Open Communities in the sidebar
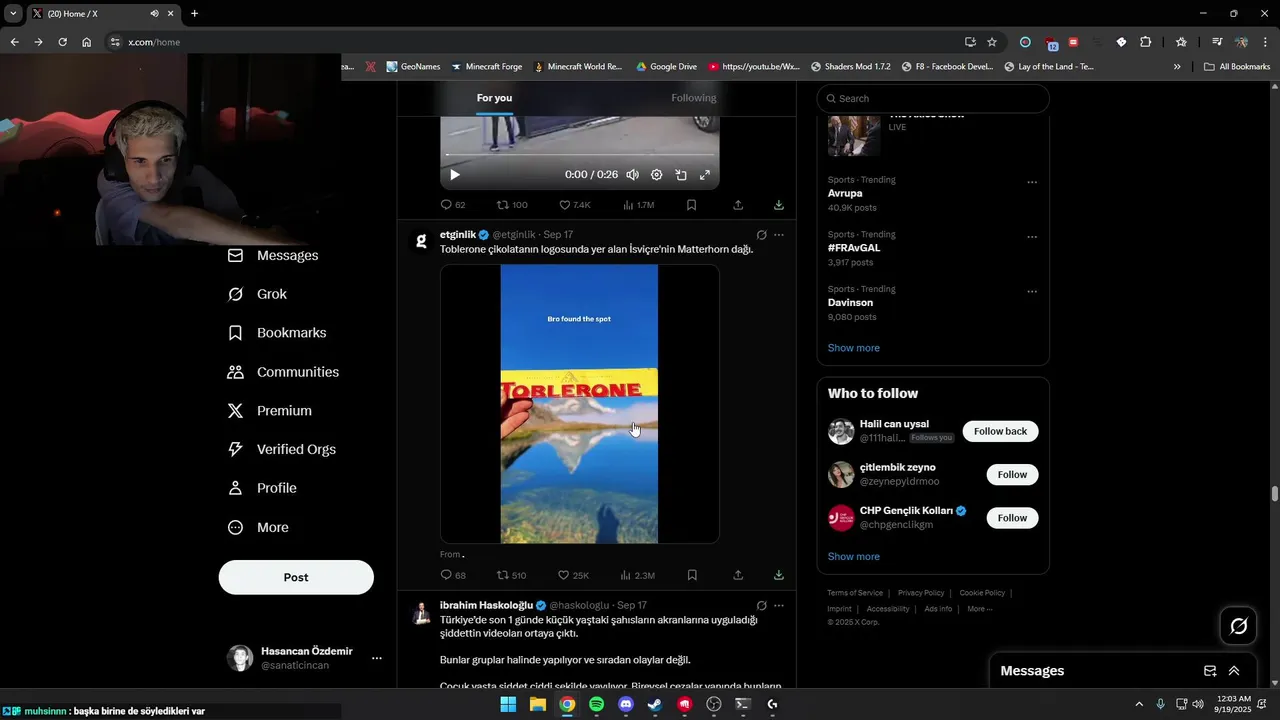This screenshot has width=1280, height=720. [283, 372]
